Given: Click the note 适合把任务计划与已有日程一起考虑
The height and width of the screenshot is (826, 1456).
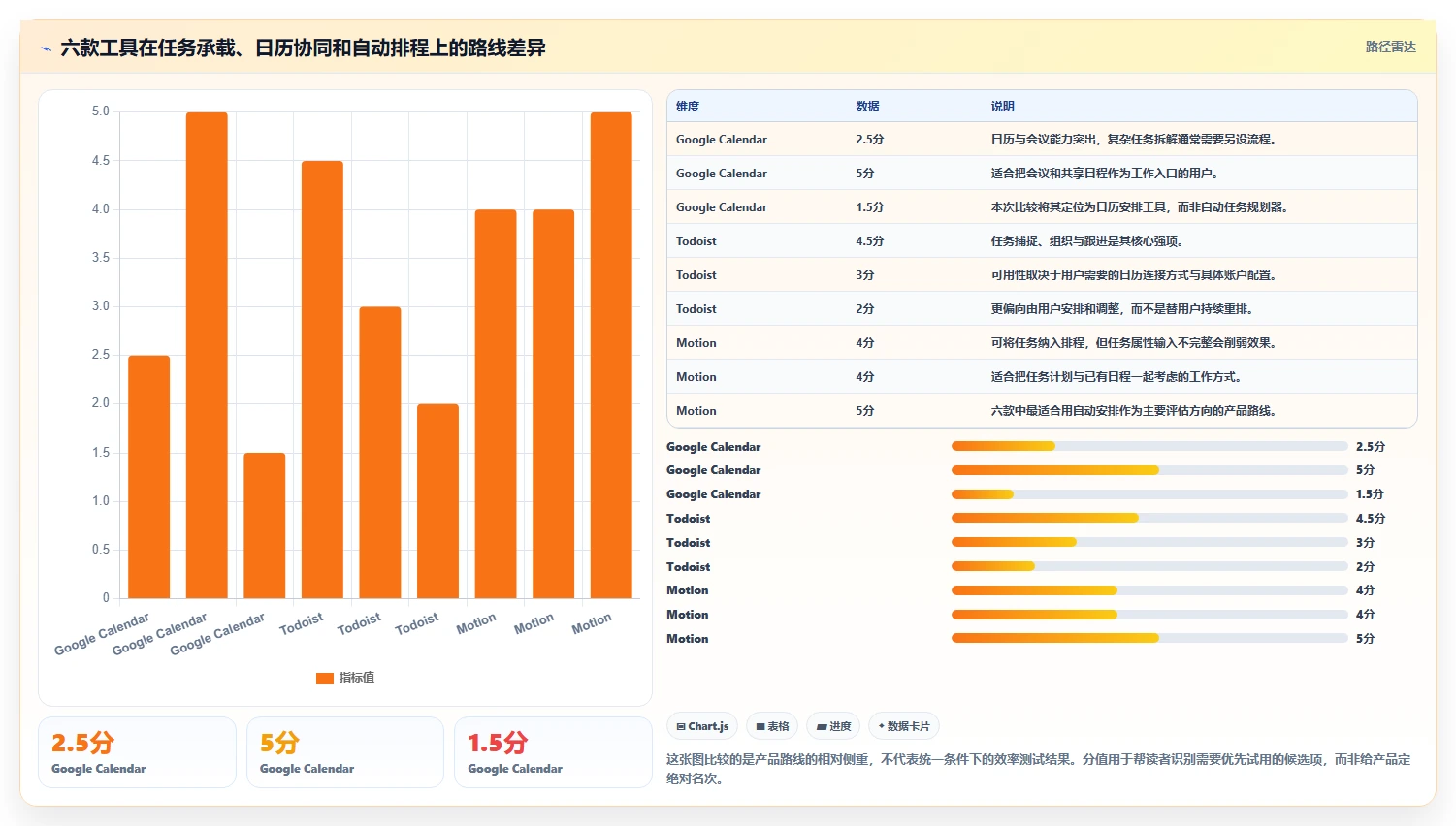Looking at the screenshot, I should [1116, 377].
